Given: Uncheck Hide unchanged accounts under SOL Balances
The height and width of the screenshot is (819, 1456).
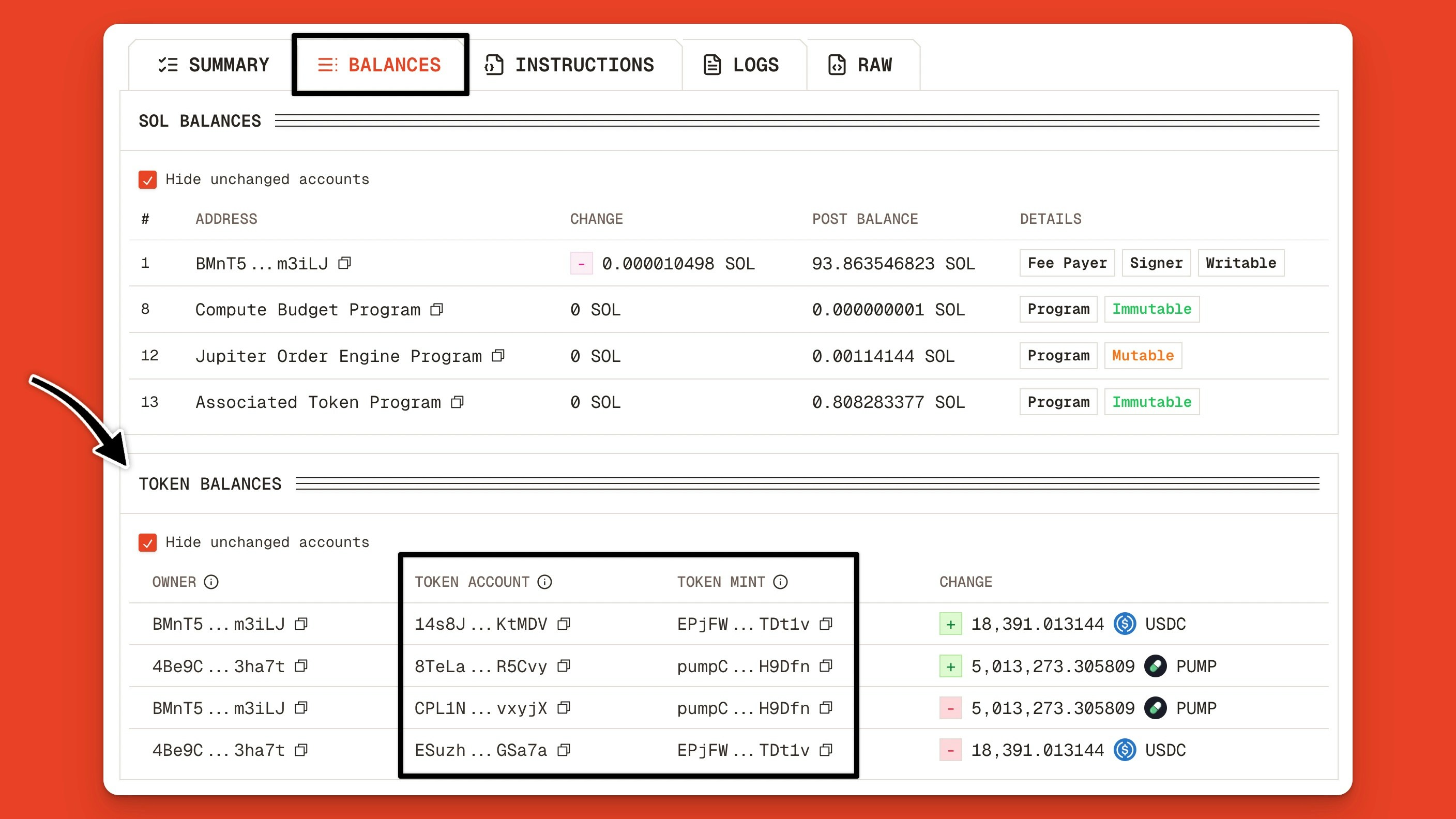Looking at the screenshot, I should click(x=147, y=180).
